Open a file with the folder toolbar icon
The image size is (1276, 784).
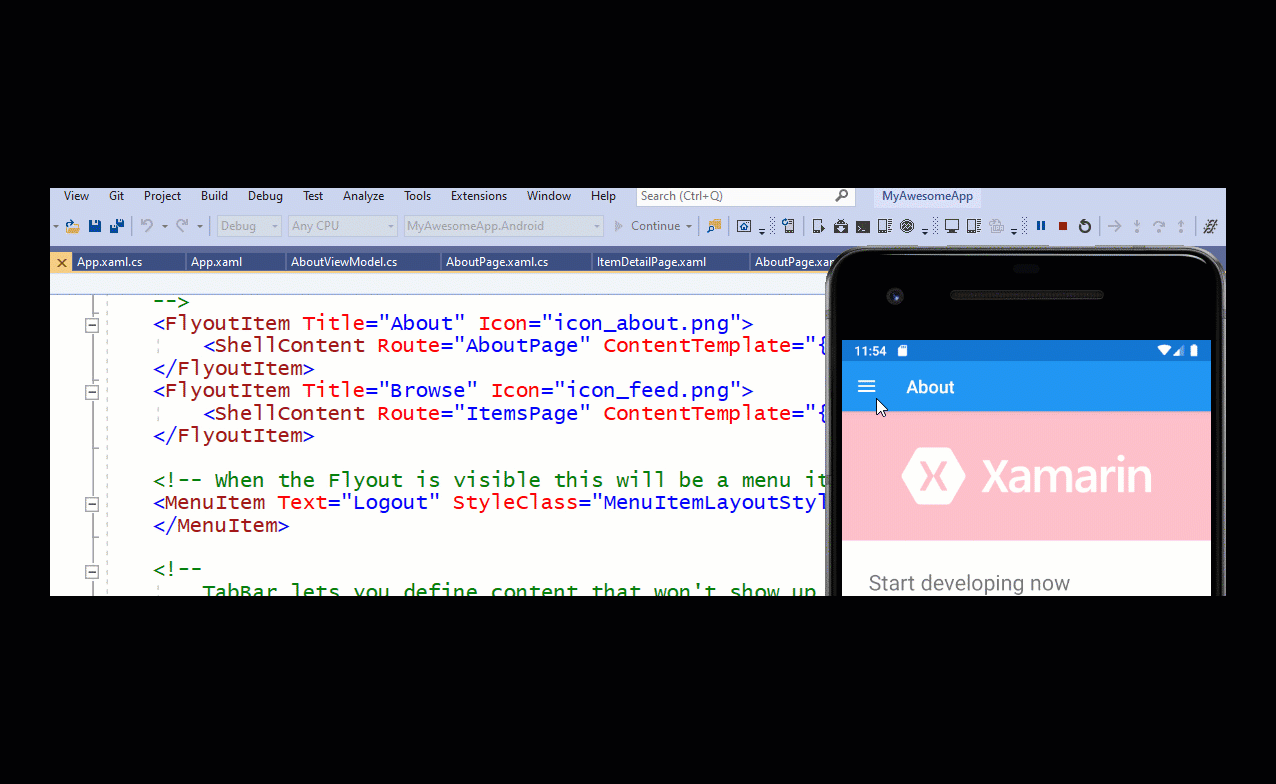pos(72,226)
